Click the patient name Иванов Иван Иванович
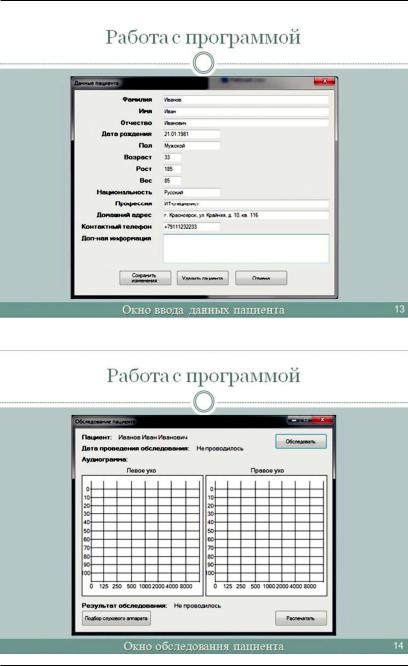This screenshot has width=408, height=666. [x=152, y=437]
